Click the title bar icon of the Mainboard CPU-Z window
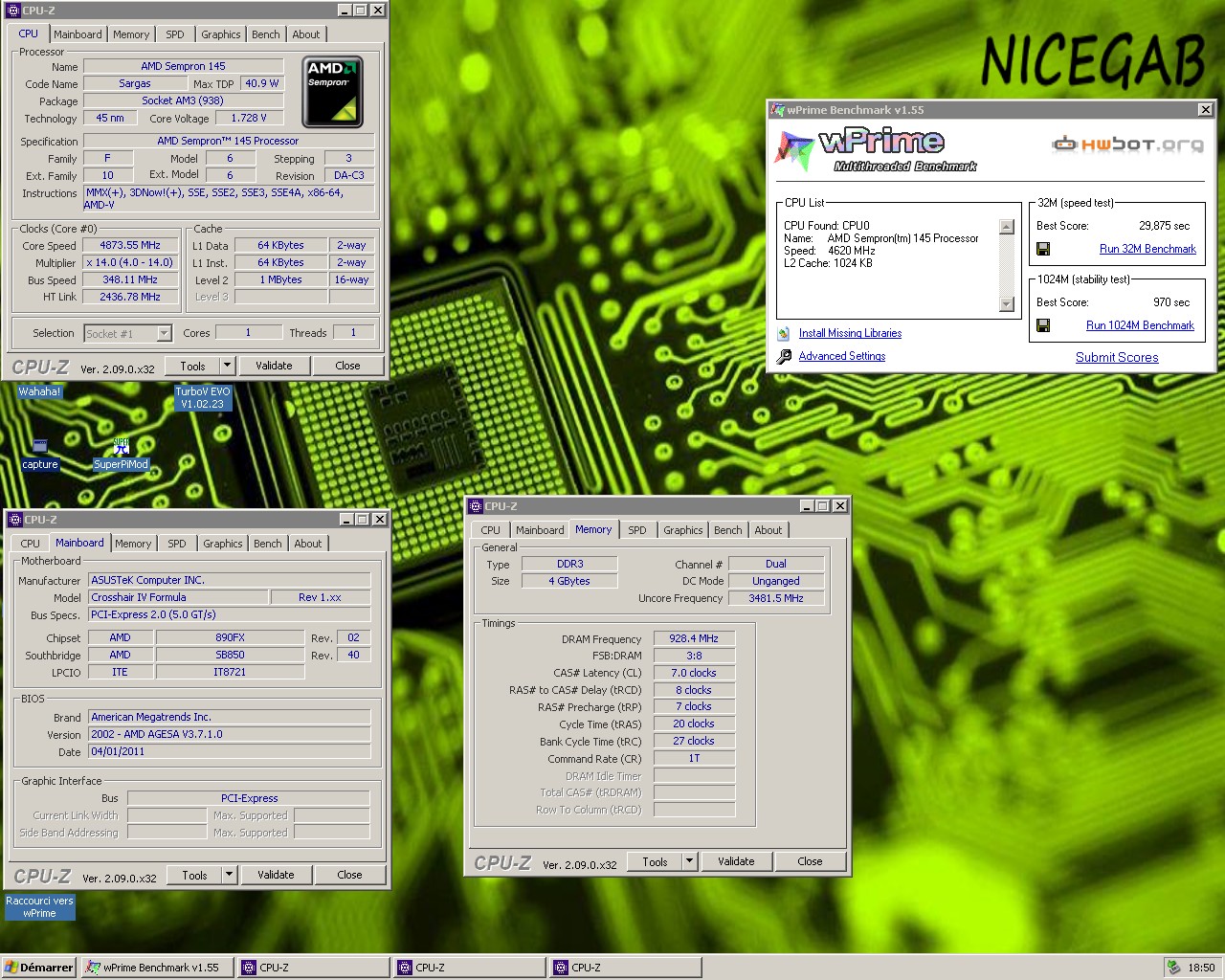The image size is (1225, 980). click(15, 520)
